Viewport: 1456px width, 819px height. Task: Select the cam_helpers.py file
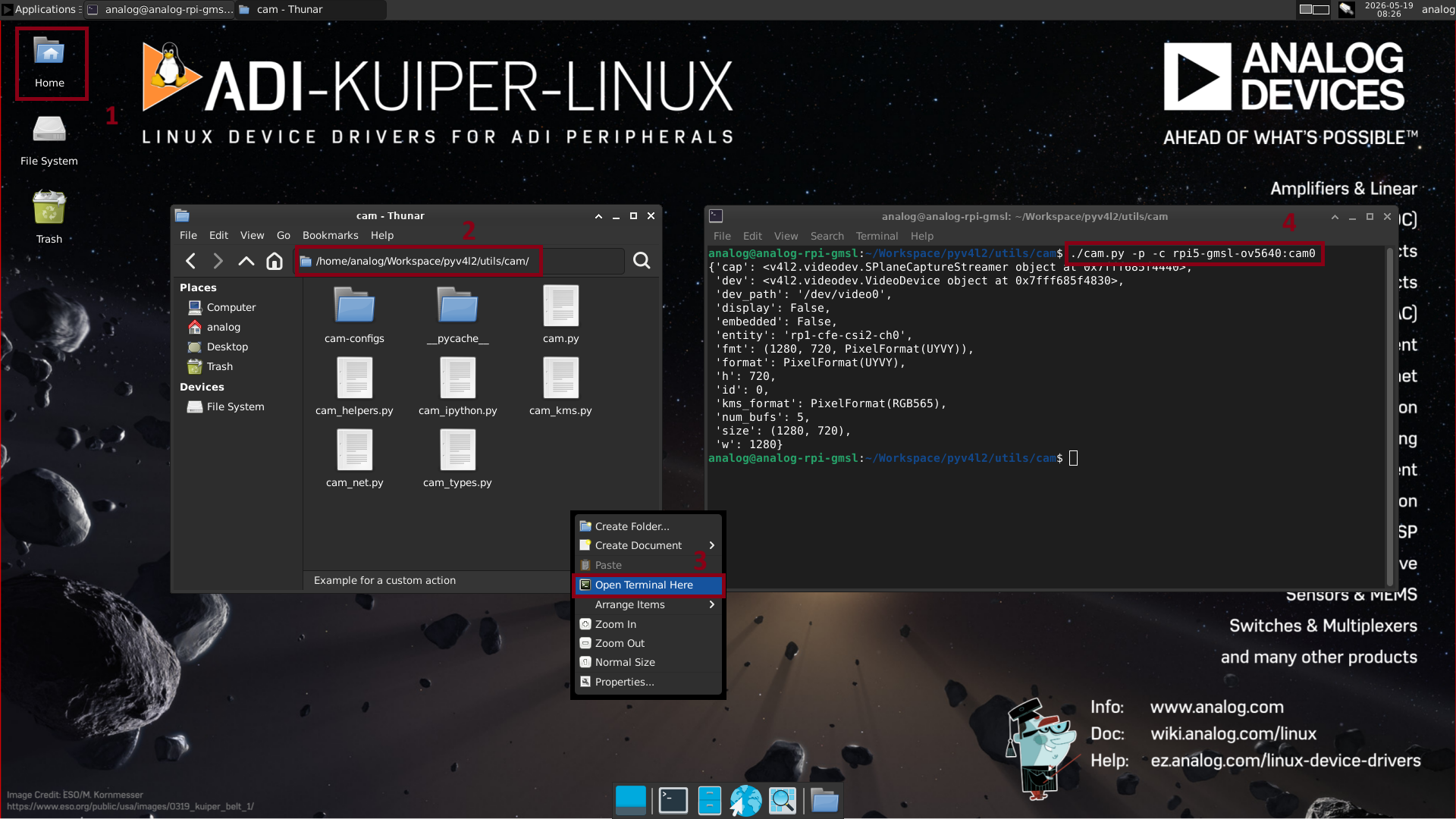[354, 387]
